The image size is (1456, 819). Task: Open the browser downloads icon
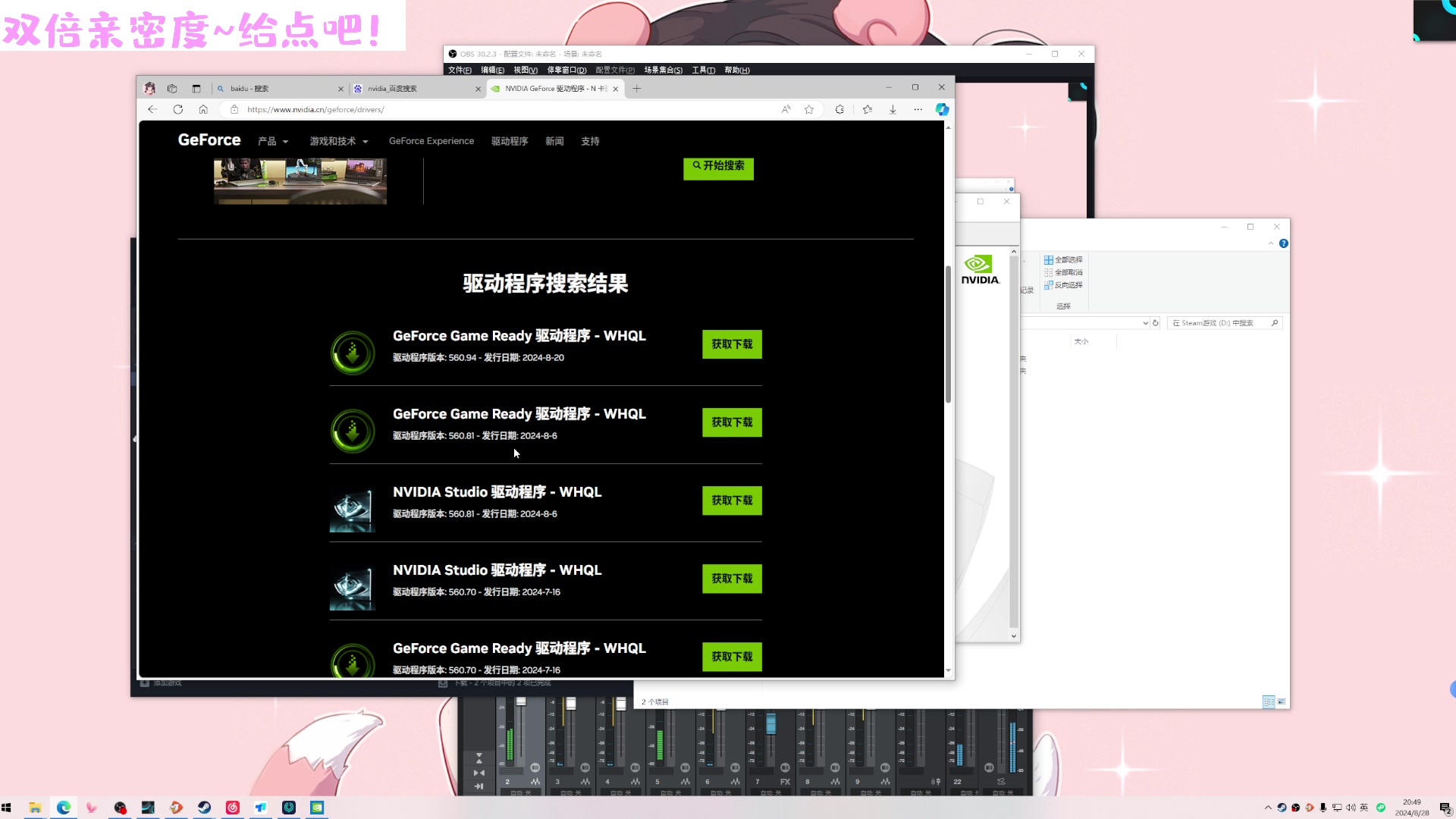pos(893,109)
